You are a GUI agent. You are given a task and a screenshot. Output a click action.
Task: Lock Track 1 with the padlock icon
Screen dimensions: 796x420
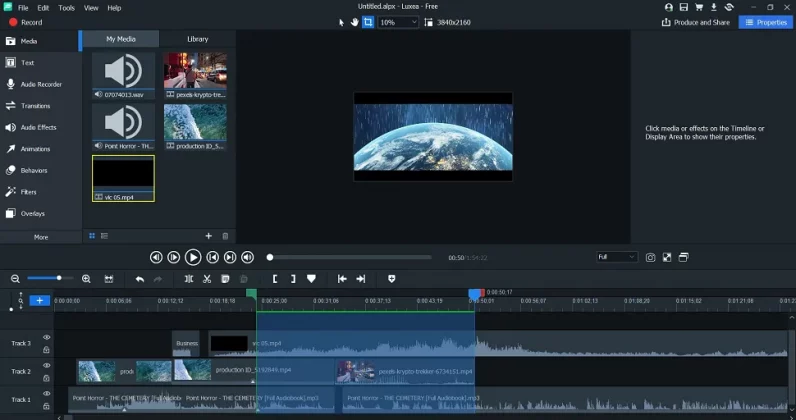tap(46, 408)
